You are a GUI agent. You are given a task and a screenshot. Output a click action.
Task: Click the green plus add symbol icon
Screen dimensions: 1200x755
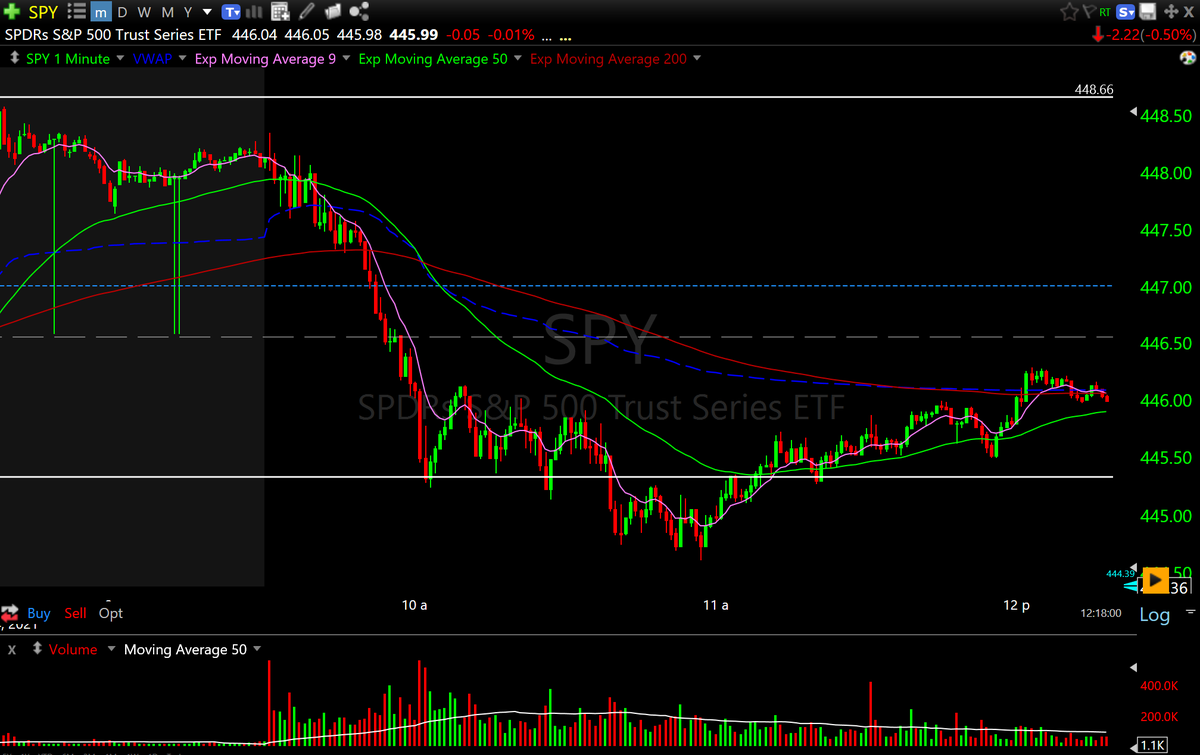tap(13, 12)
